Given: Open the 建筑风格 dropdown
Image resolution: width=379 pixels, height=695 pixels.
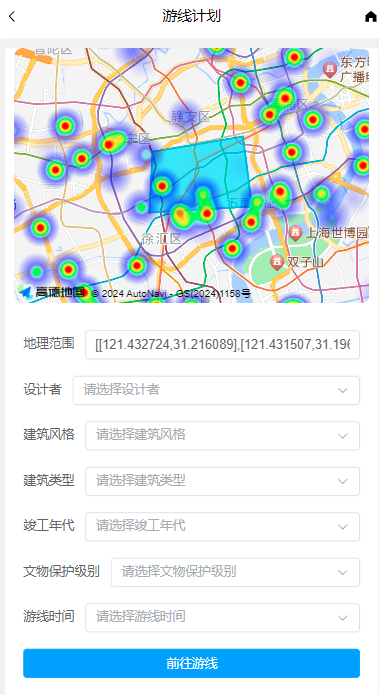Looking at the screenshot, I should tap(223, 435).
